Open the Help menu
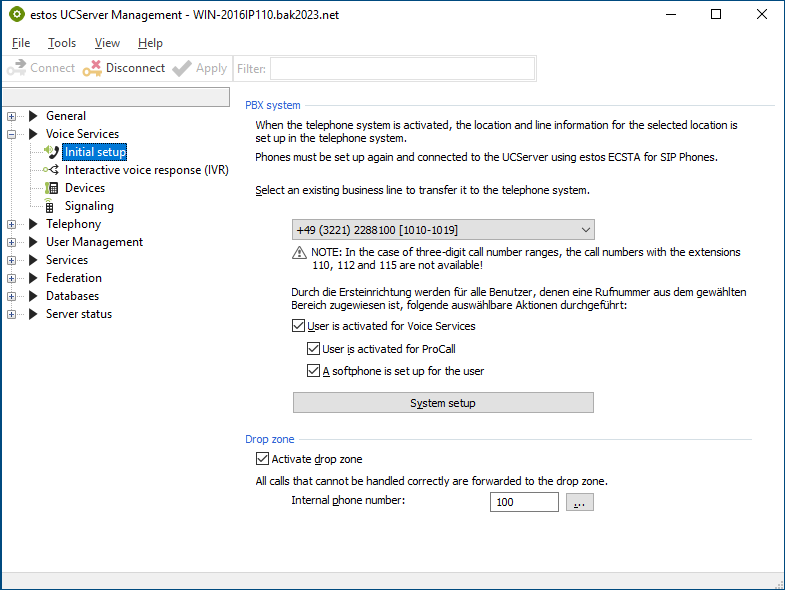 (150, 43)
